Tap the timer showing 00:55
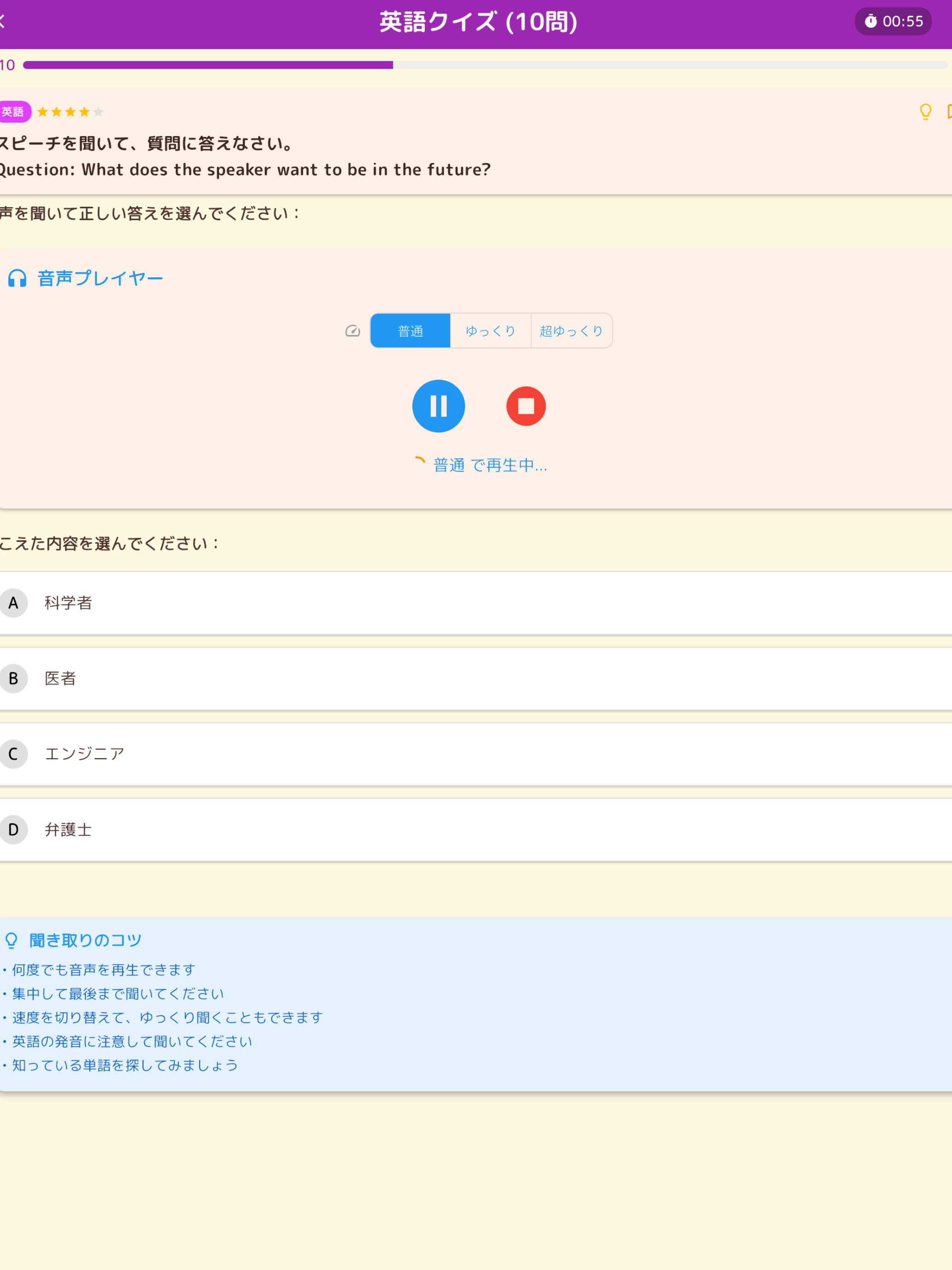The width and height of the screenshot is (952, 1270). 893,21
